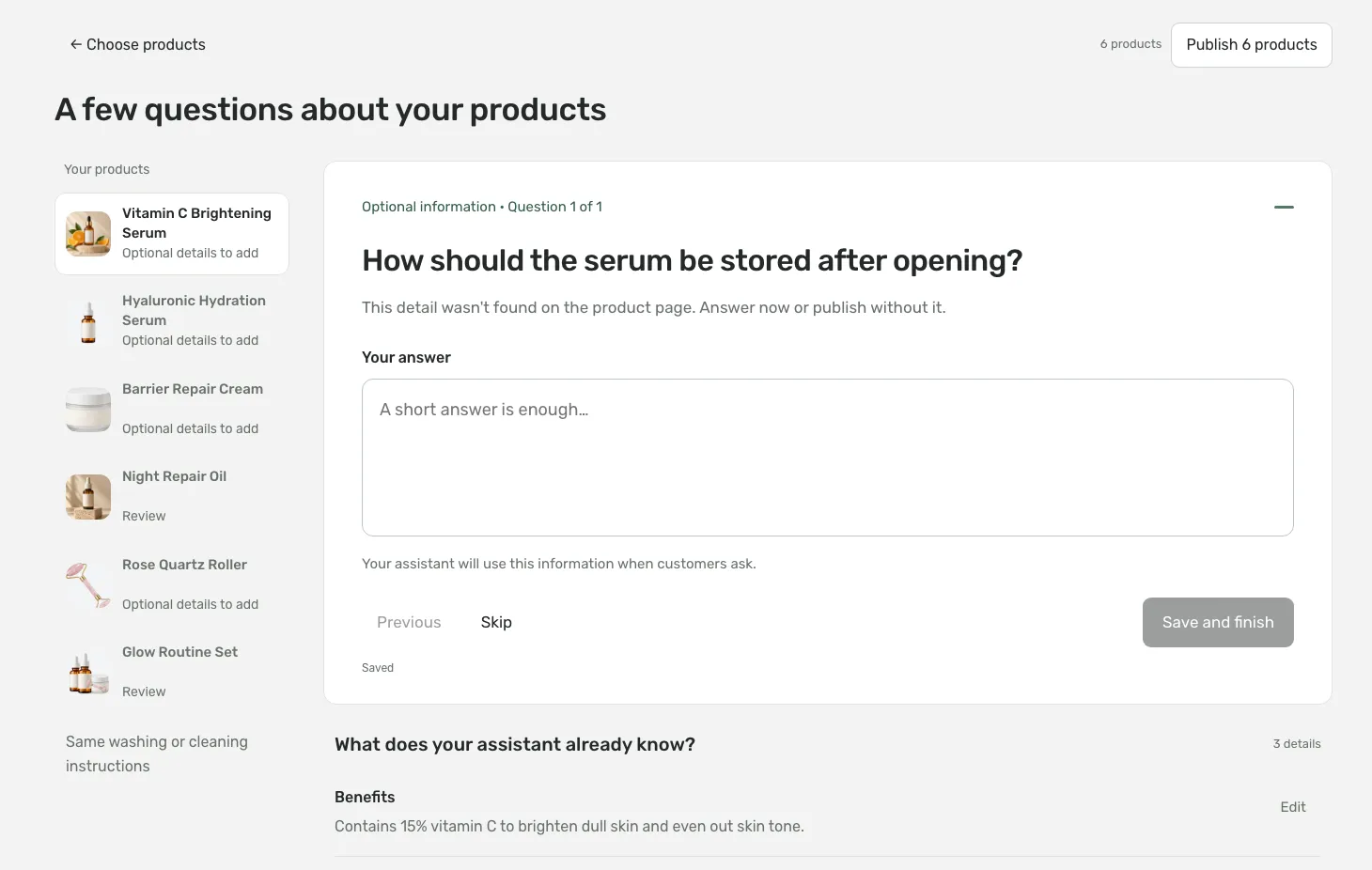The width and height of the screenshot is (1372, 870).
Task: Click Same washing or cleaning instructions
Action: click(157, 753)
